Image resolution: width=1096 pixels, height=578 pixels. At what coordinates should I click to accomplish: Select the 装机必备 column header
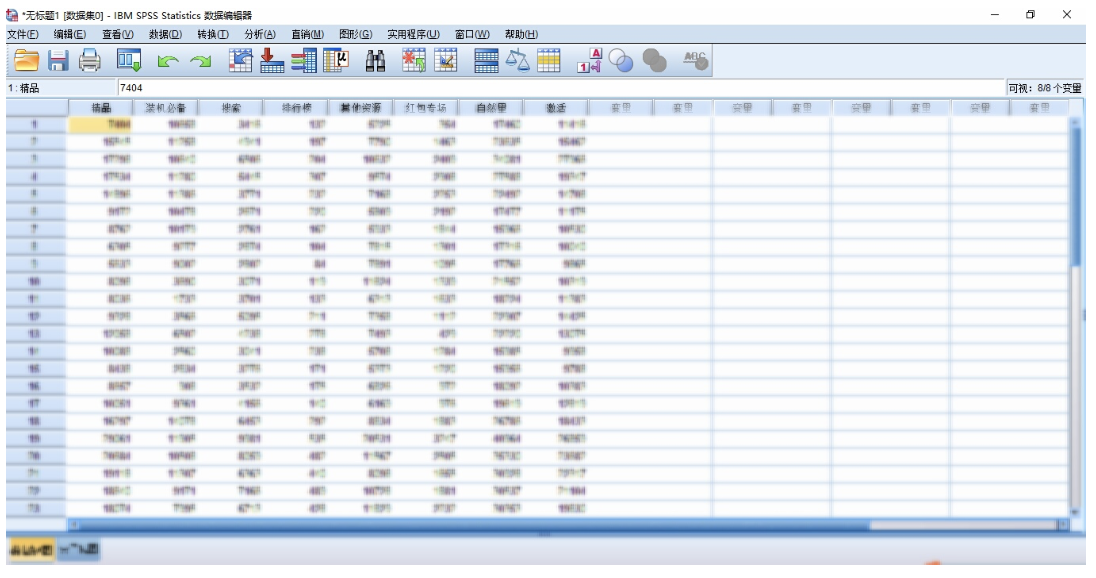tap(165, 108)
